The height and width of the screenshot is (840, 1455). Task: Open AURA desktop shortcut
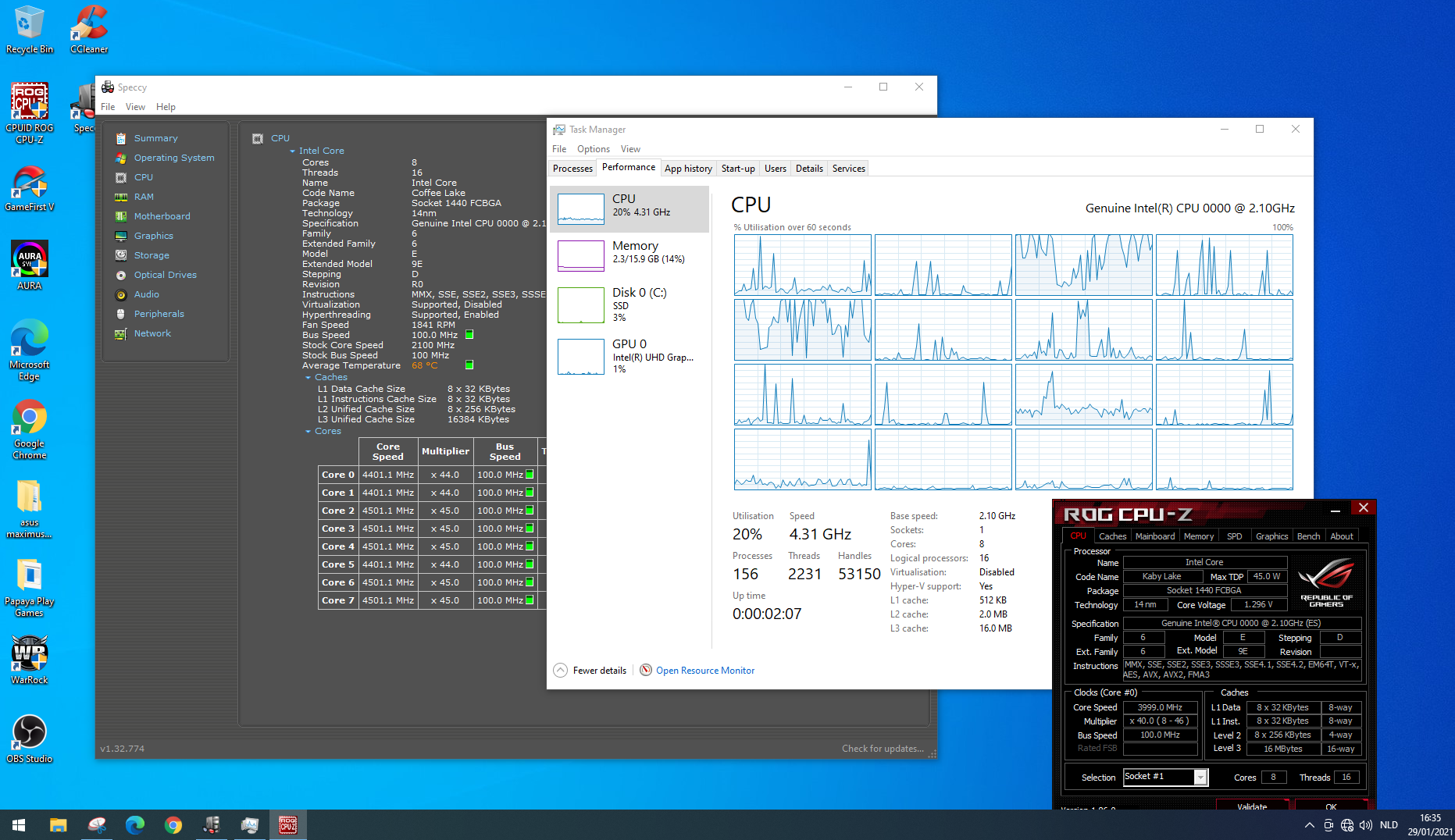pos(29,265)
